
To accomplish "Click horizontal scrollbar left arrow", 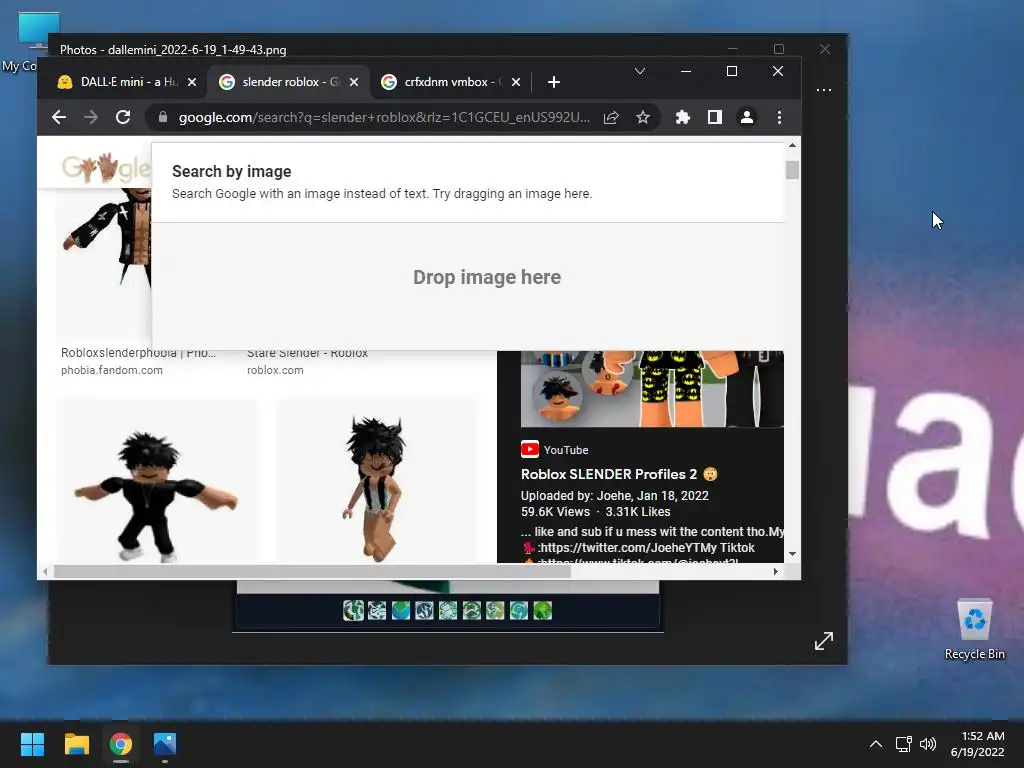I will 44,571.
